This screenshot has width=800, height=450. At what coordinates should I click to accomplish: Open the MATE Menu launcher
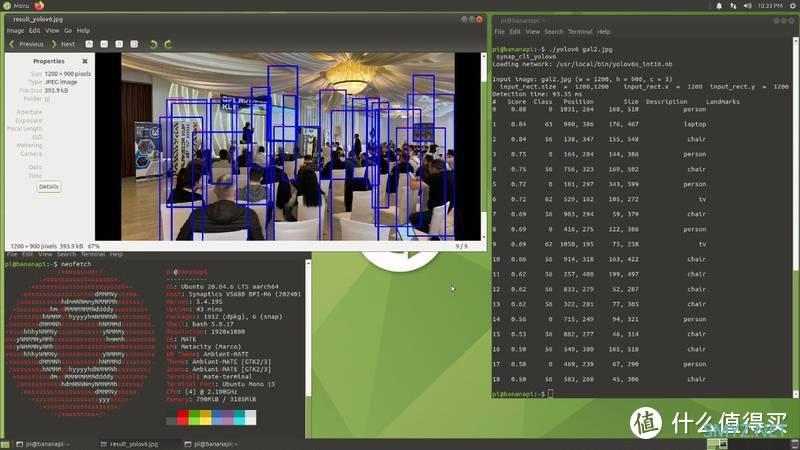(x=16, y=6)
